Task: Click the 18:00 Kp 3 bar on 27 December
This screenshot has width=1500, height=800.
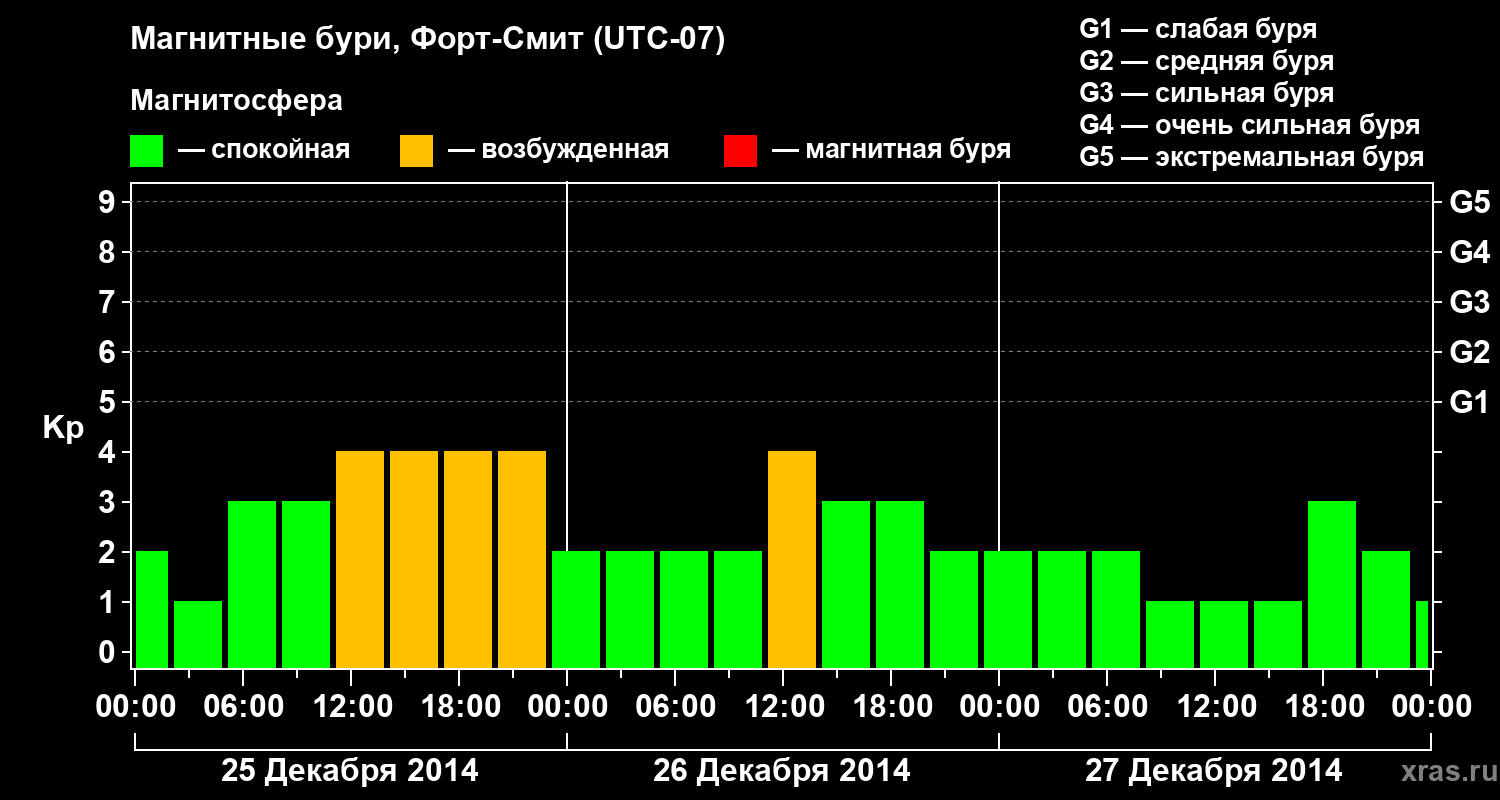Action: [1332, 584]
